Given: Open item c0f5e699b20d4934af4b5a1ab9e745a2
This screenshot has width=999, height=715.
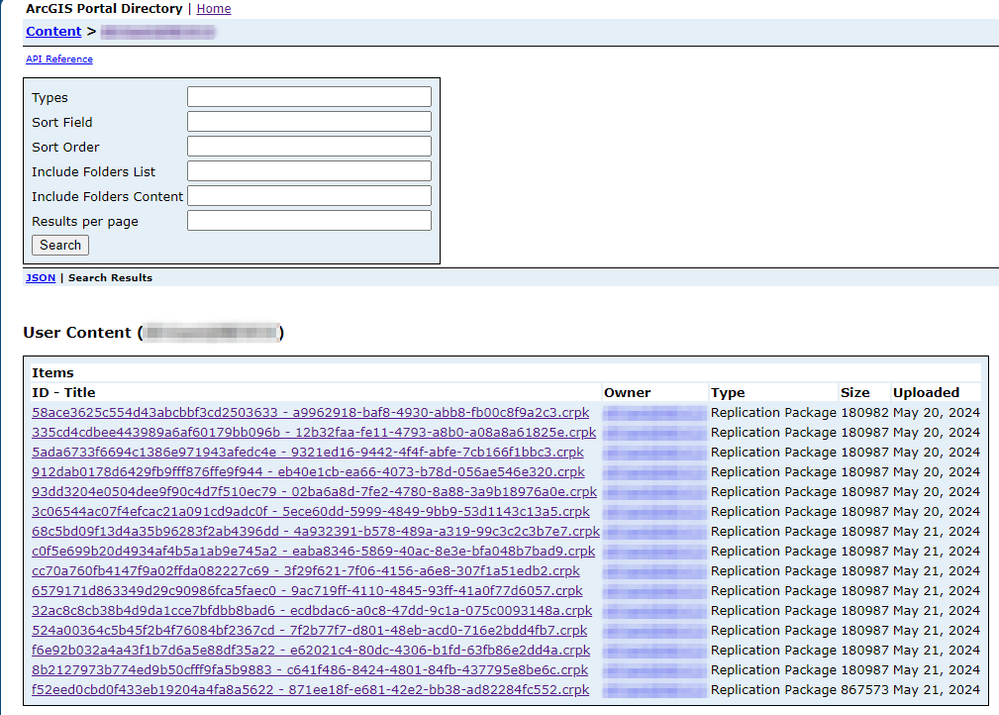Looking at the screenshot, I should (x=313, y=551).
